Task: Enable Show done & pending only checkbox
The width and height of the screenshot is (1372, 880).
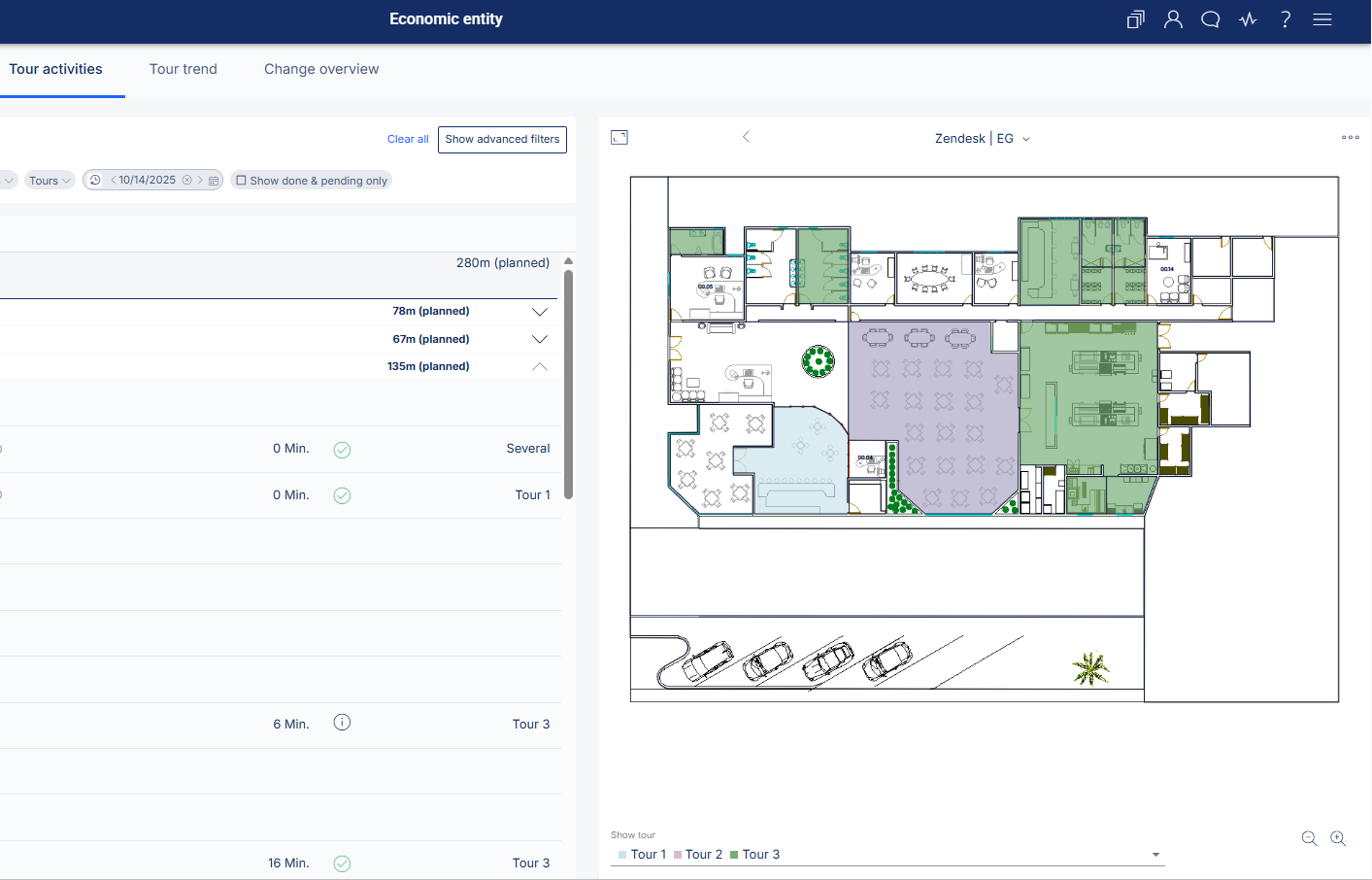Action: pyautogui.click(x=242, y=181)
